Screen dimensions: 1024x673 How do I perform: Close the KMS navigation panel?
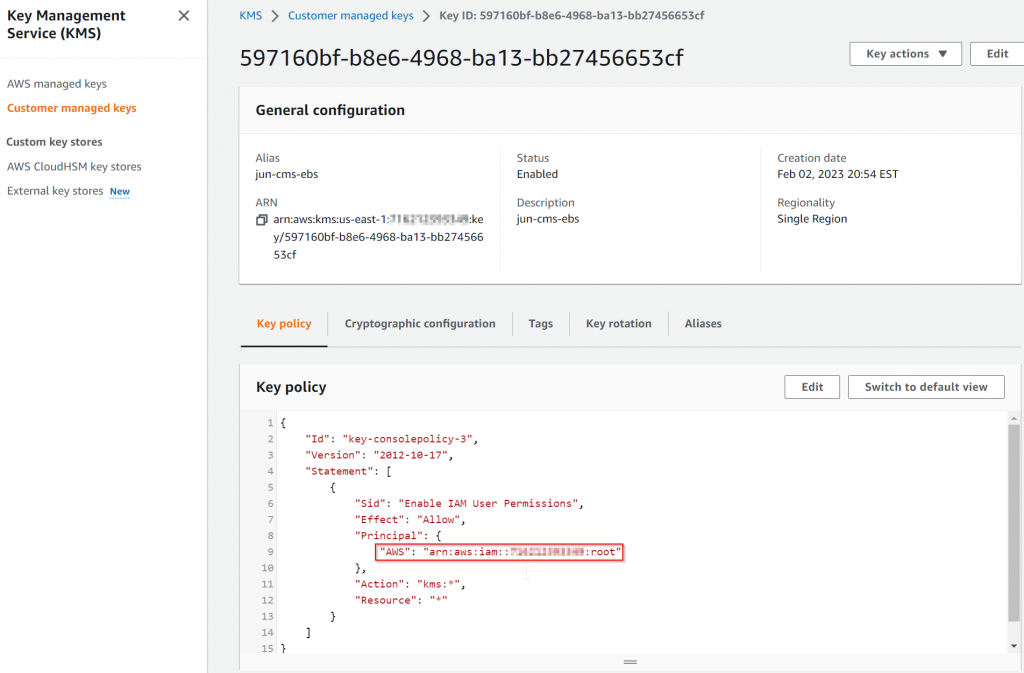click(184, 16)
